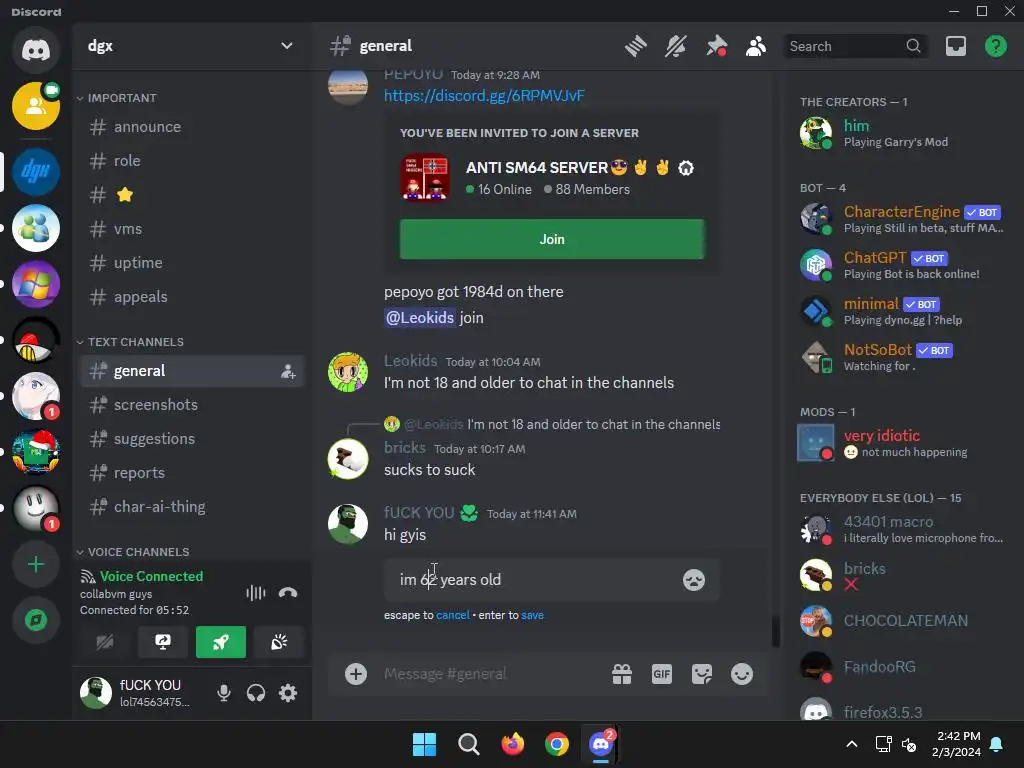This screenshot has width=1024, height=768.
Task: Deafen with the headphones icon
Action: coord(256,693)
